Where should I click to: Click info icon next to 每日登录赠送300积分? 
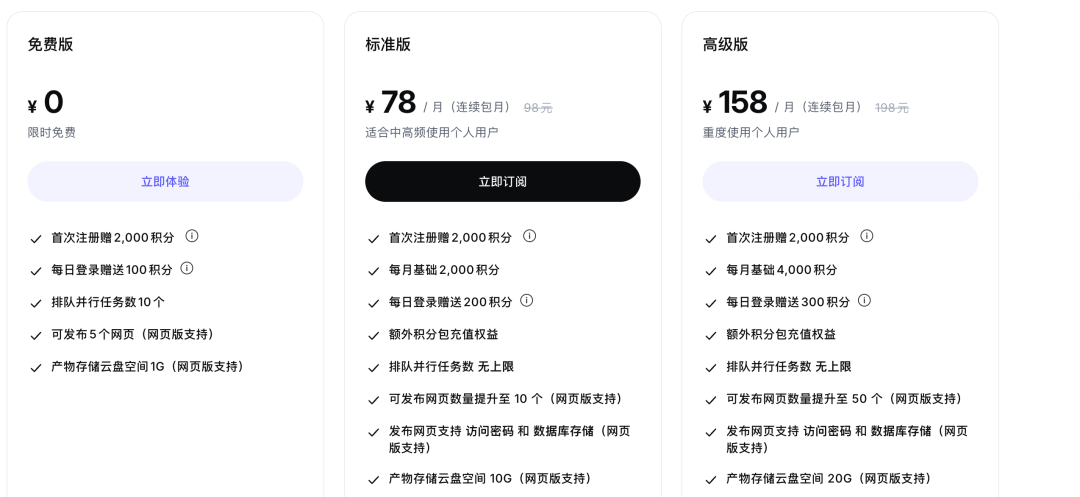click(864, 301)
